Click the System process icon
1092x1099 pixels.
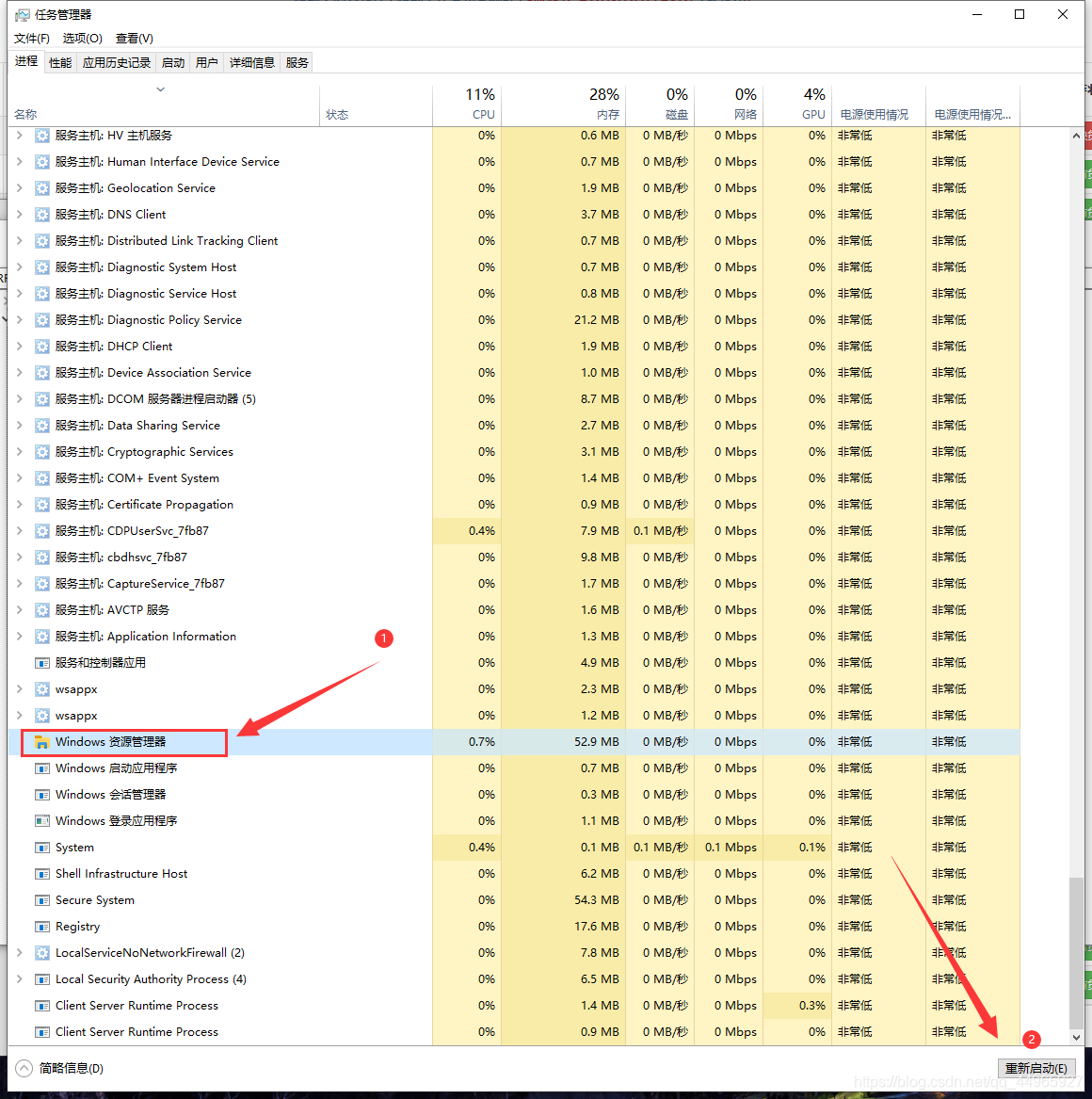click(x=42, y=848)
